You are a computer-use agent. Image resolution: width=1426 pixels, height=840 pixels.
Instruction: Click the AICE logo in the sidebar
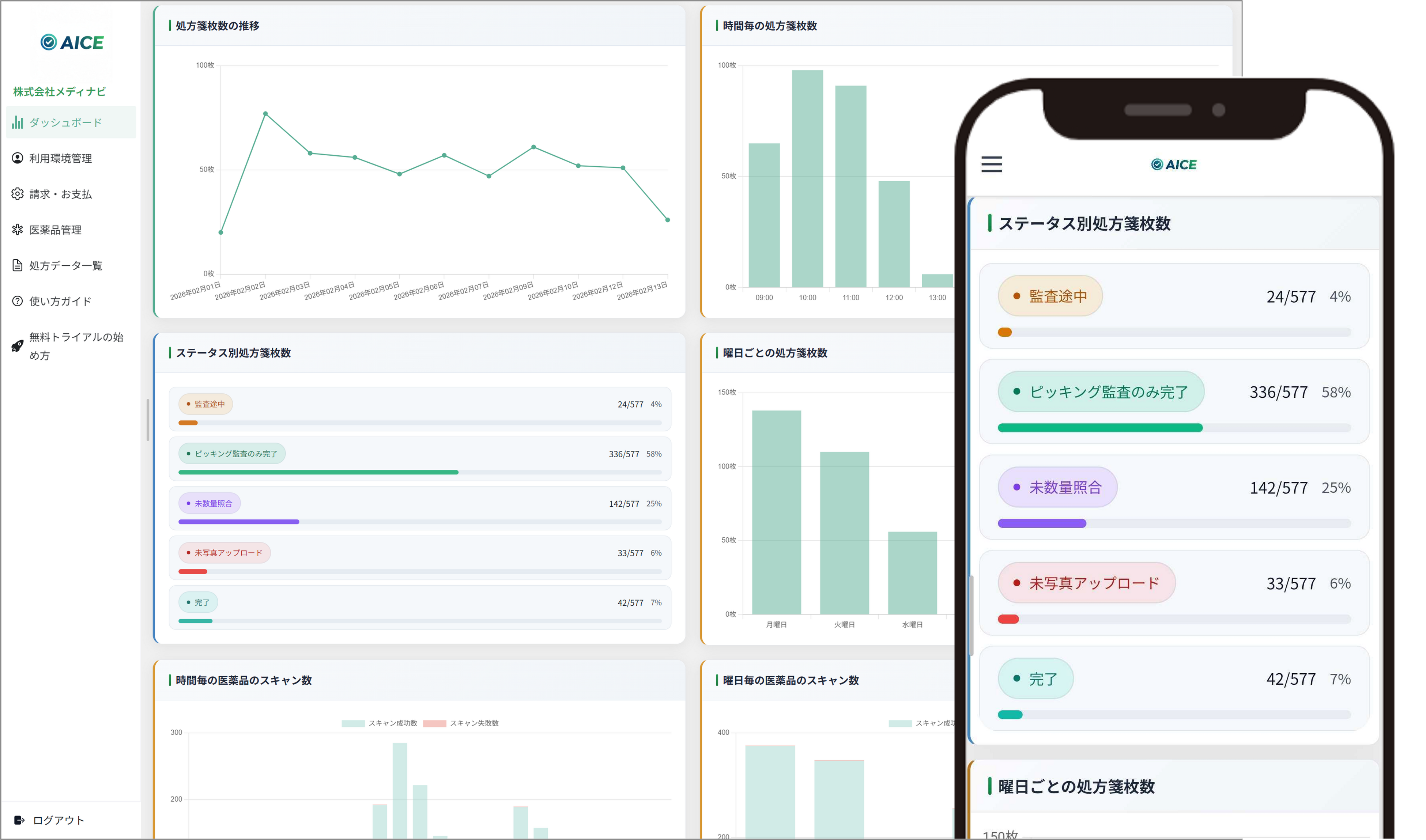click(72, 42)
